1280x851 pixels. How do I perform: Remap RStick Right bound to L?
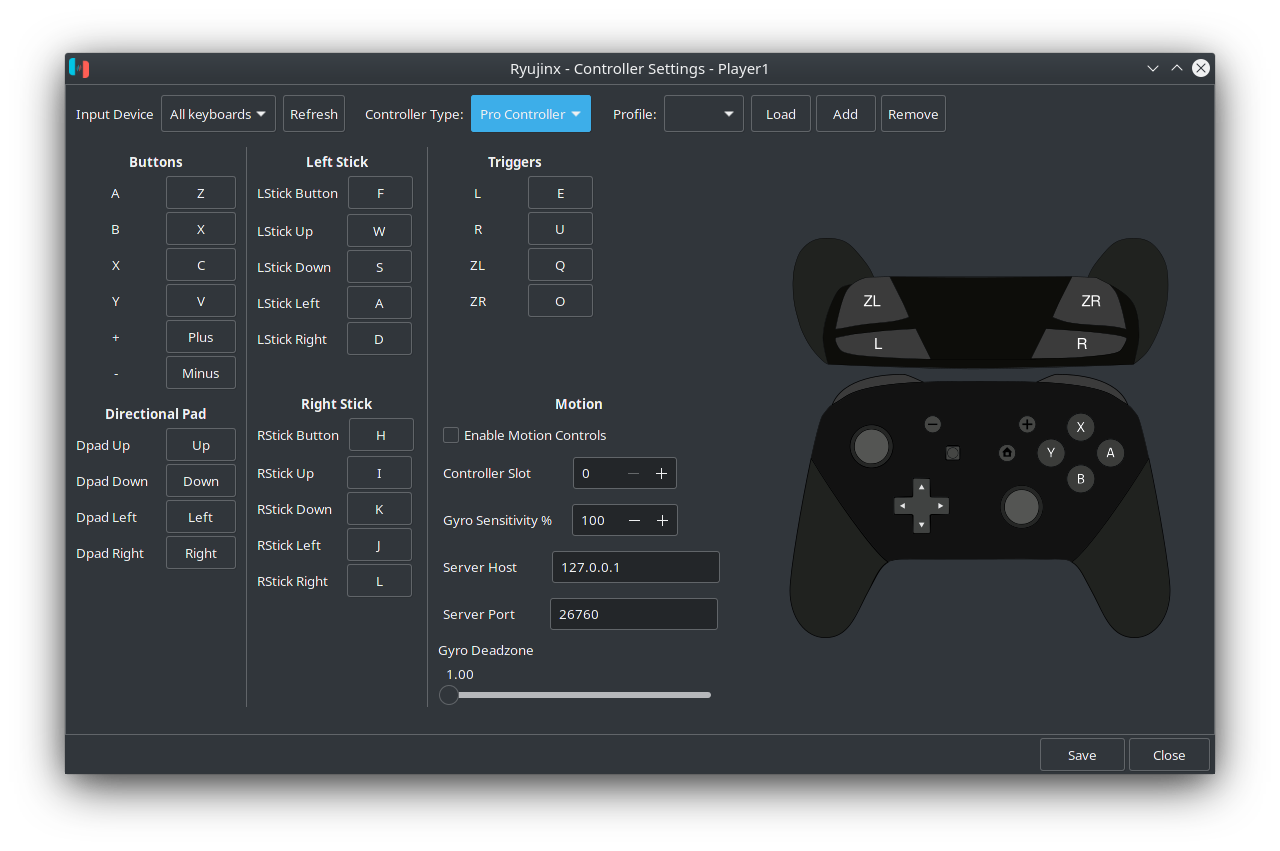click(x=379, y=580)
